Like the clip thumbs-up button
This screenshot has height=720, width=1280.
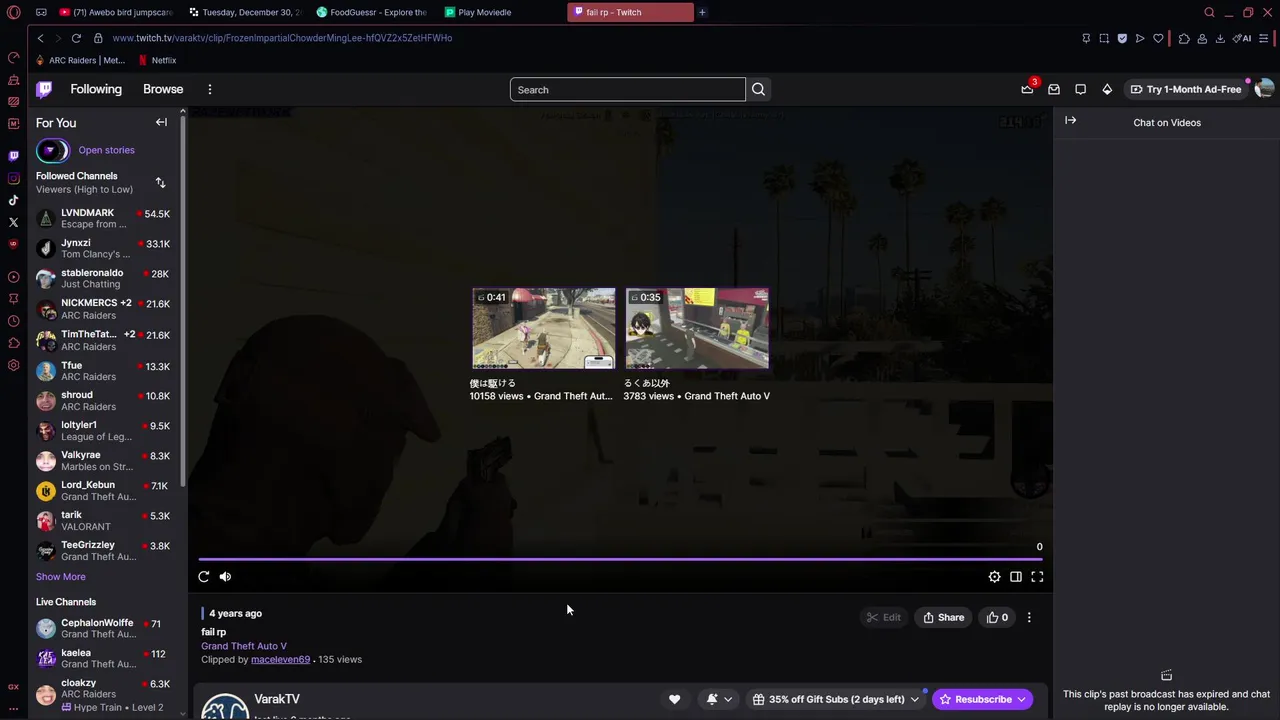click(x=998, y=617)
